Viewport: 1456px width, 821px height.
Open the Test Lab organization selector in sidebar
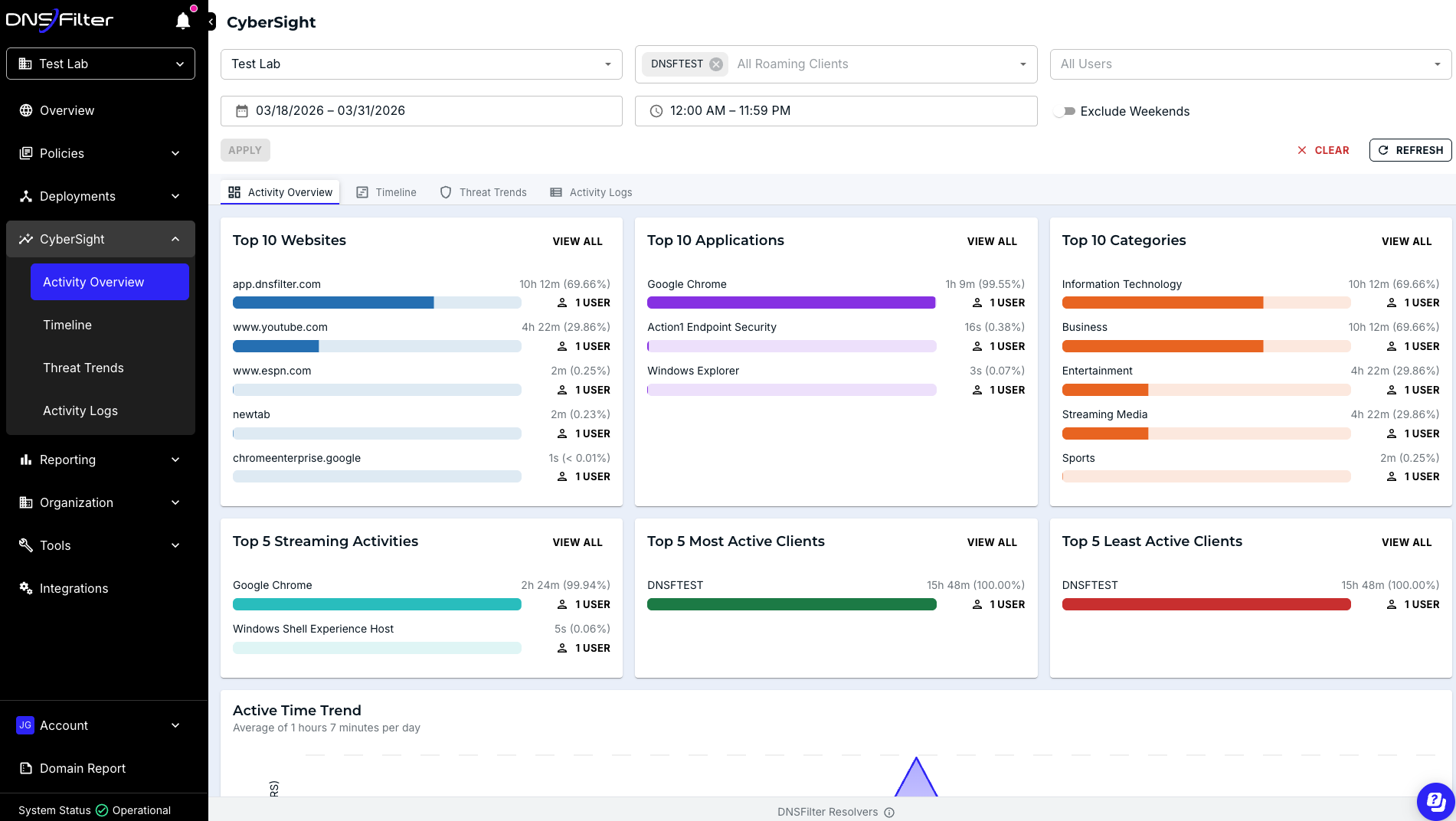(100, 64)
